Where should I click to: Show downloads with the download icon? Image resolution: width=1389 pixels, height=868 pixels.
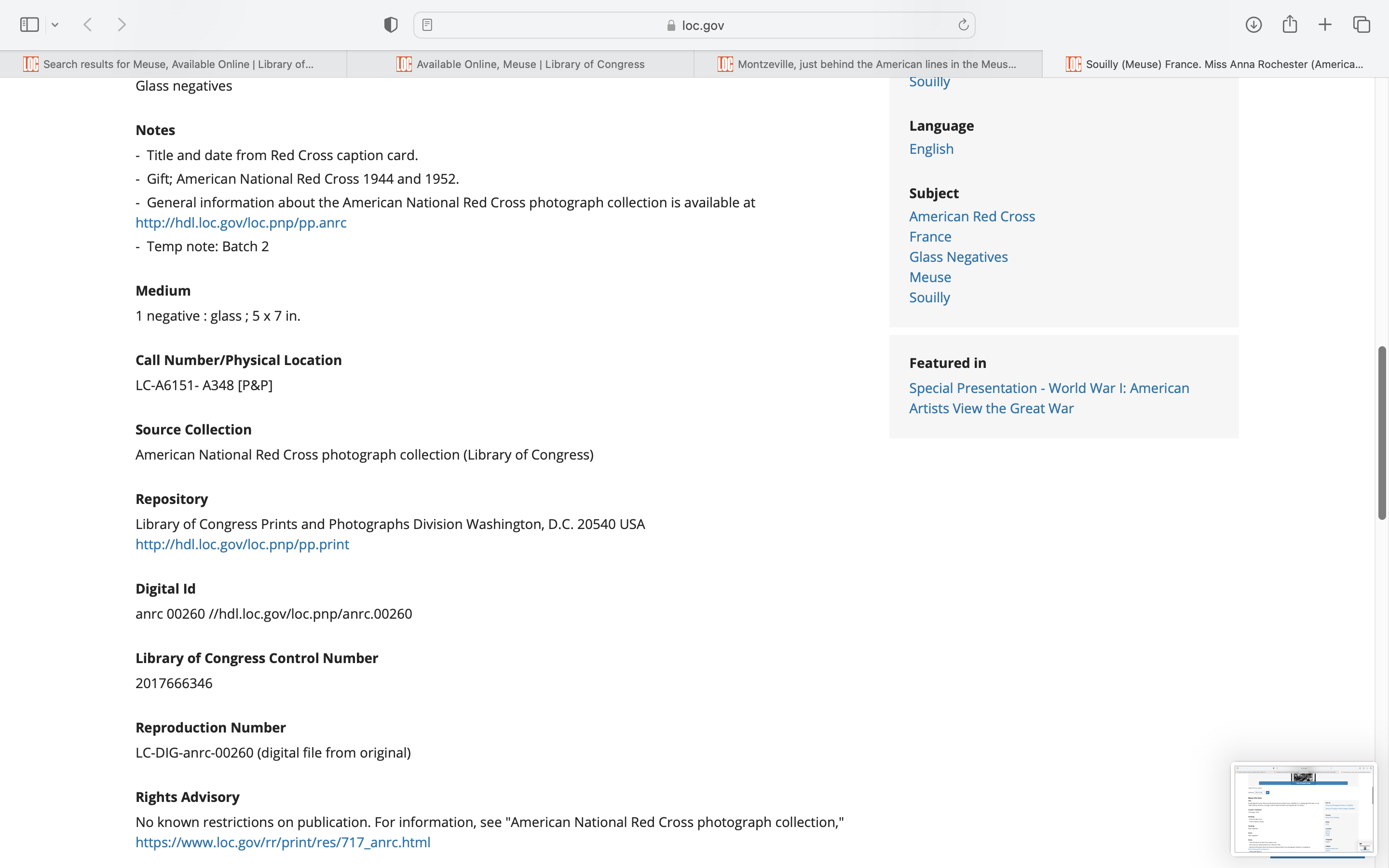[x=1253, y=25]
